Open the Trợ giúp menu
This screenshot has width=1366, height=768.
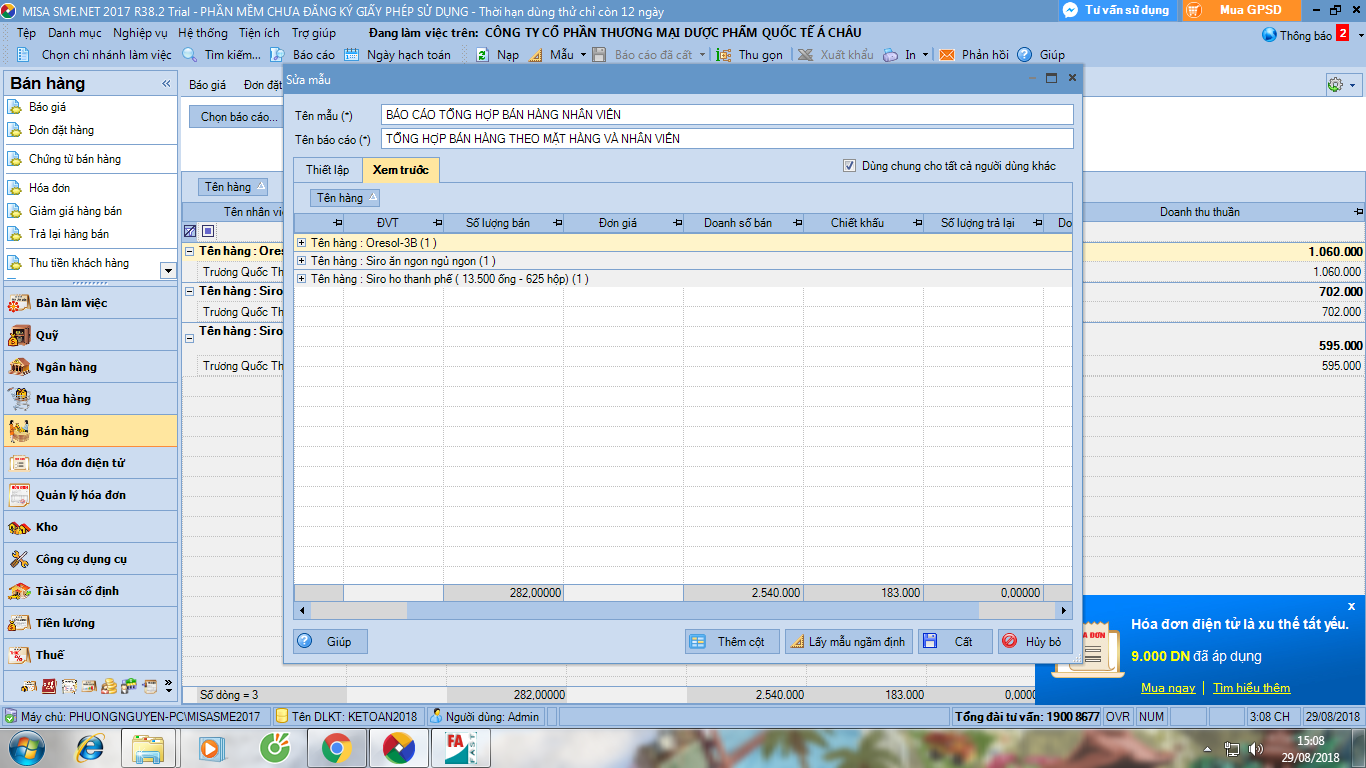click(314, 33)
